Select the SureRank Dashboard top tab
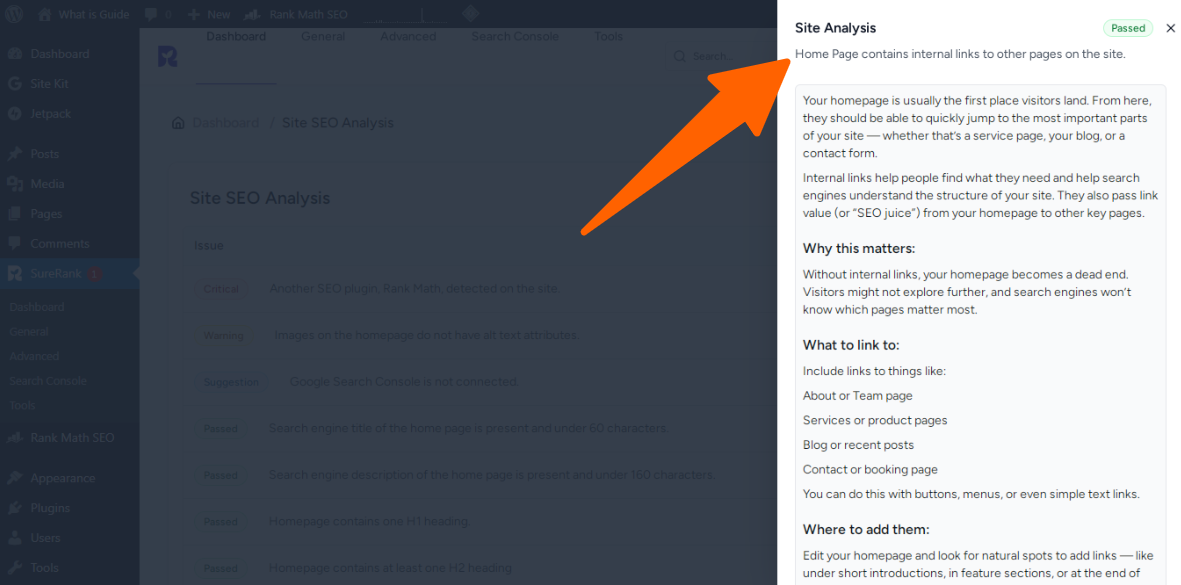Image resolution: width=1181 pixels, height=585 pixels. pos(236,36)
